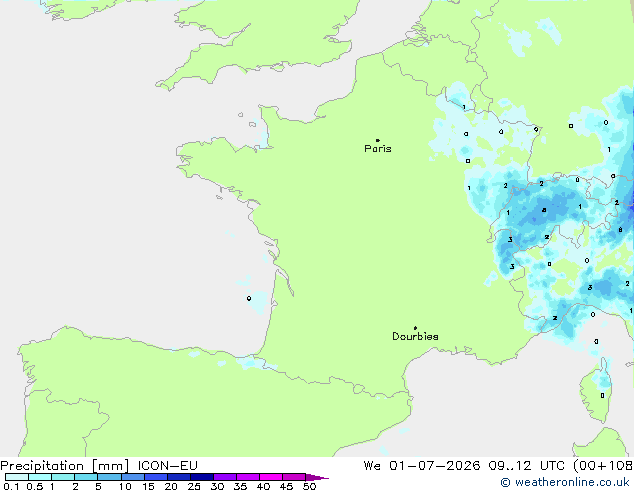The height and width of the screenshot is (490, 634).
Task: Click the 'Precipitation [mm]' title text
Action: point(65,466)
